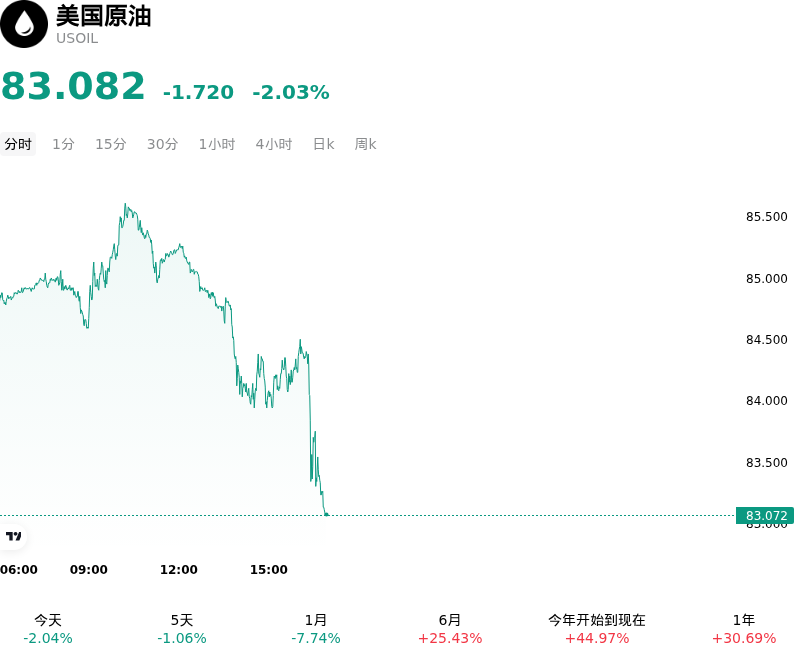800x658 pixels.
Task: Choose the 30分 interval tab
Action: click(163, 144)
